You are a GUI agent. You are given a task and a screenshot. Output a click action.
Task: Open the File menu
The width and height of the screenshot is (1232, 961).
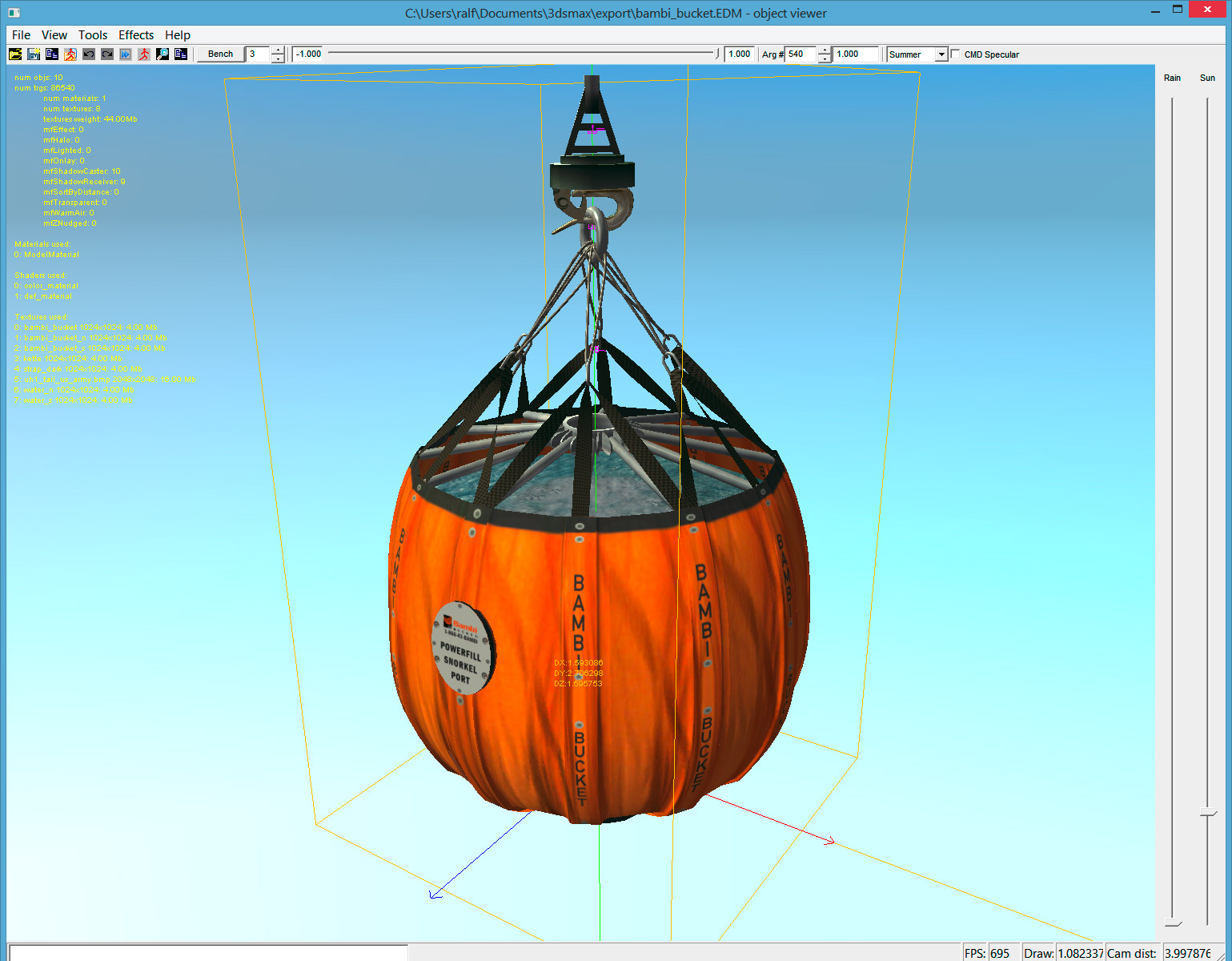pos(21,35)
